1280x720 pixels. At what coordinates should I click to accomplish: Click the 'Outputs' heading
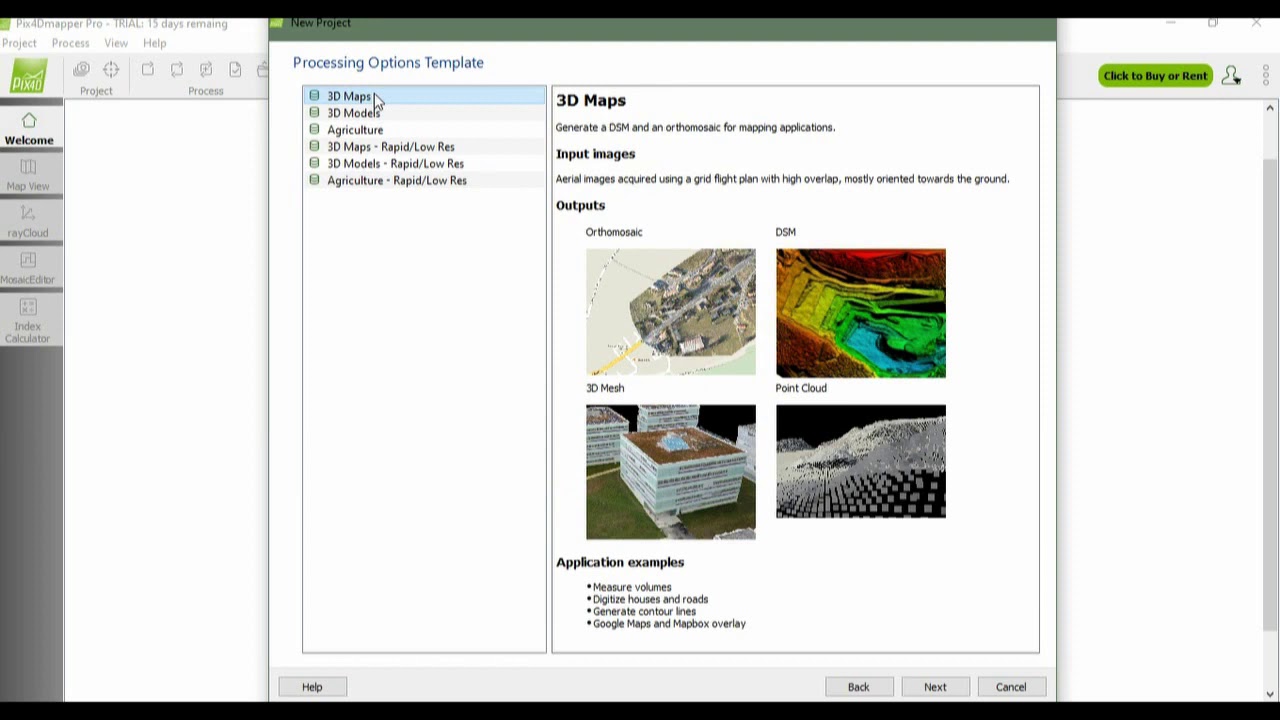point(580,205)
